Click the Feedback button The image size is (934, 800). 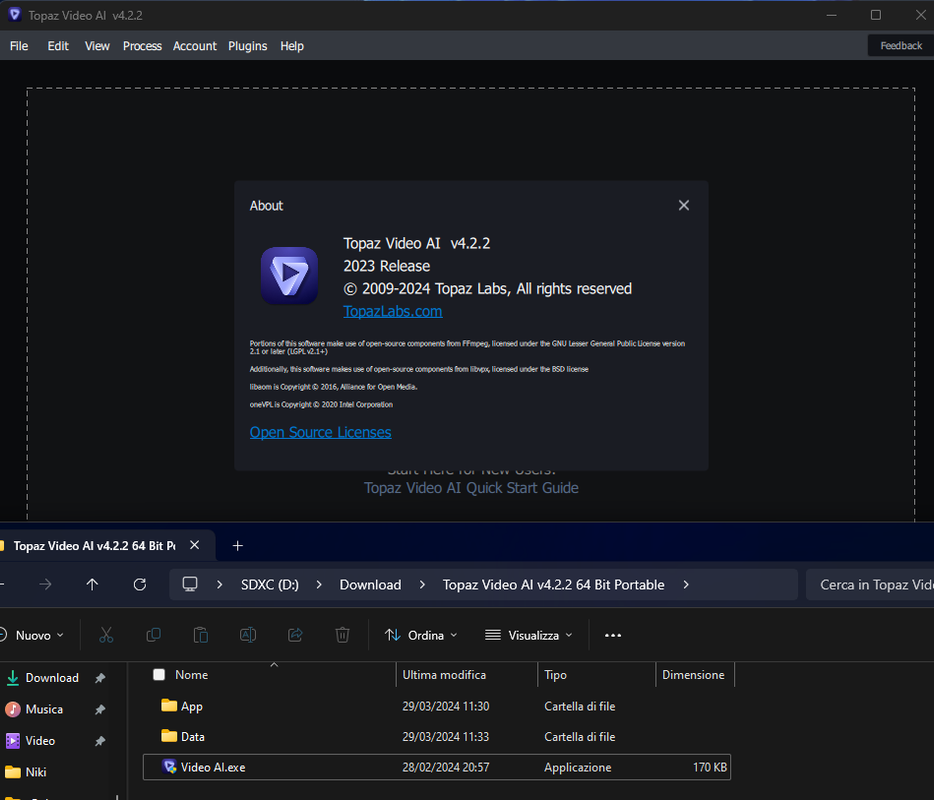(x=901, y=46)
